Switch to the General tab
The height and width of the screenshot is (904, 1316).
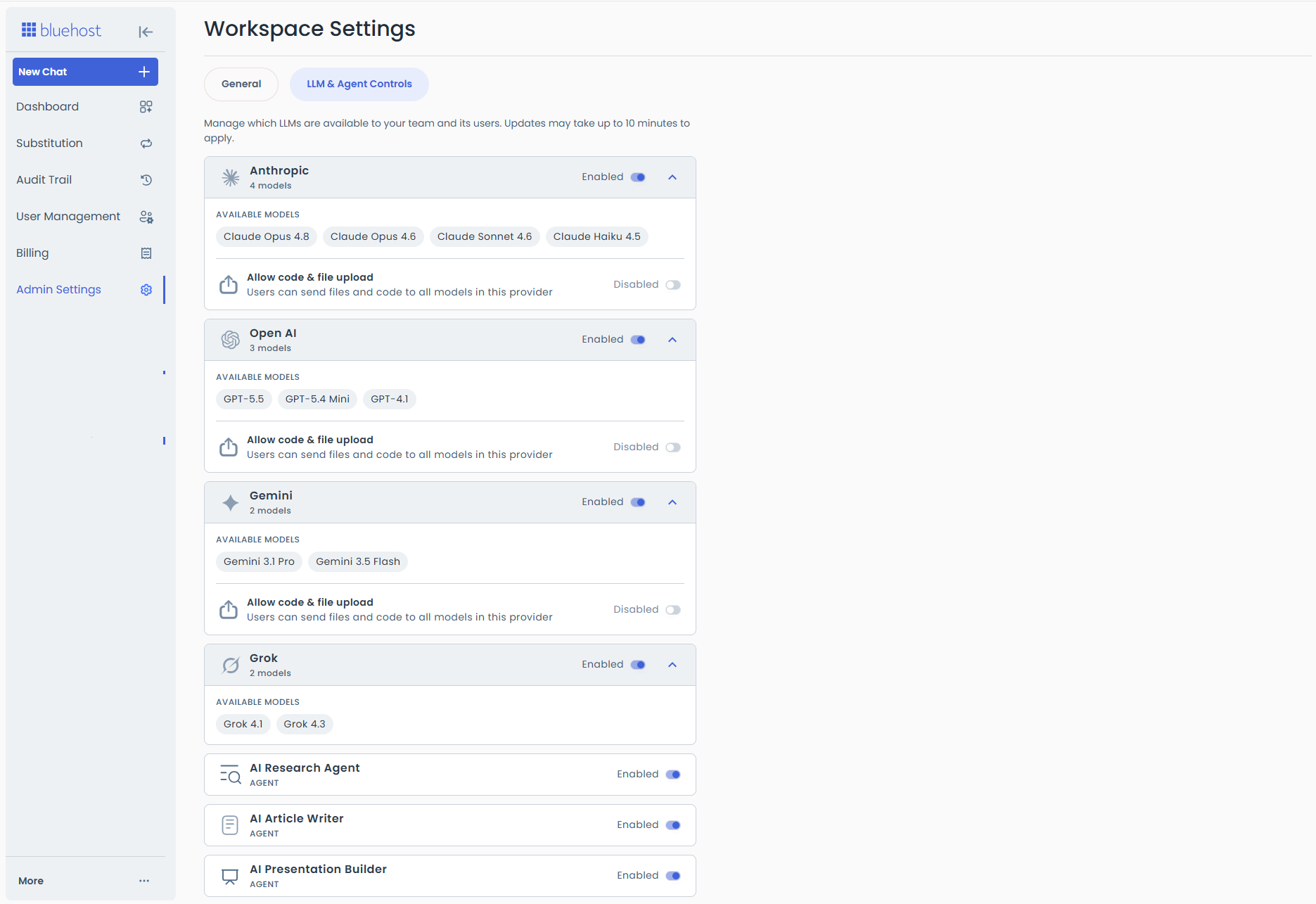(241, 84)
